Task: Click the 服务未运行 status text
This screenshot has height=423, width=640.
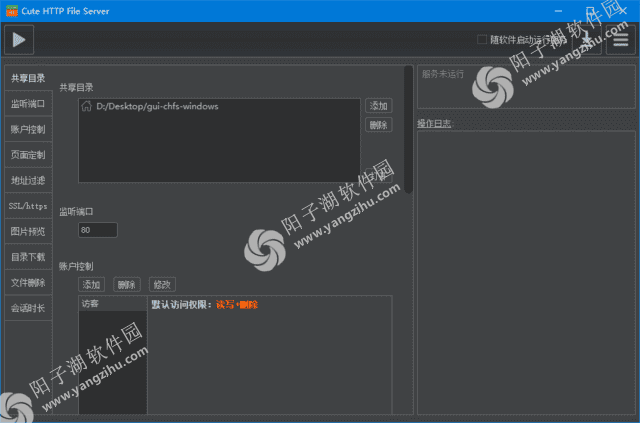Action: point(443,74)
